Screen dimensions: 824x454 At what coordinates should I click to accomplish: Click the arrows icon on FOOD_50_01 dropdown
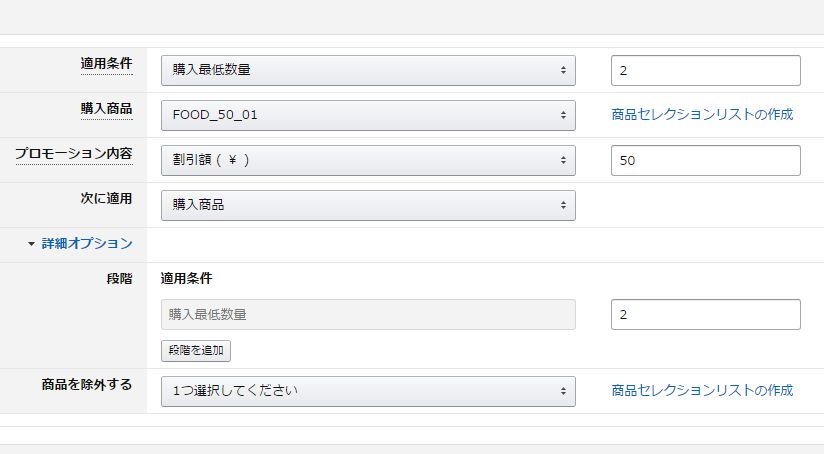[563, 115]
